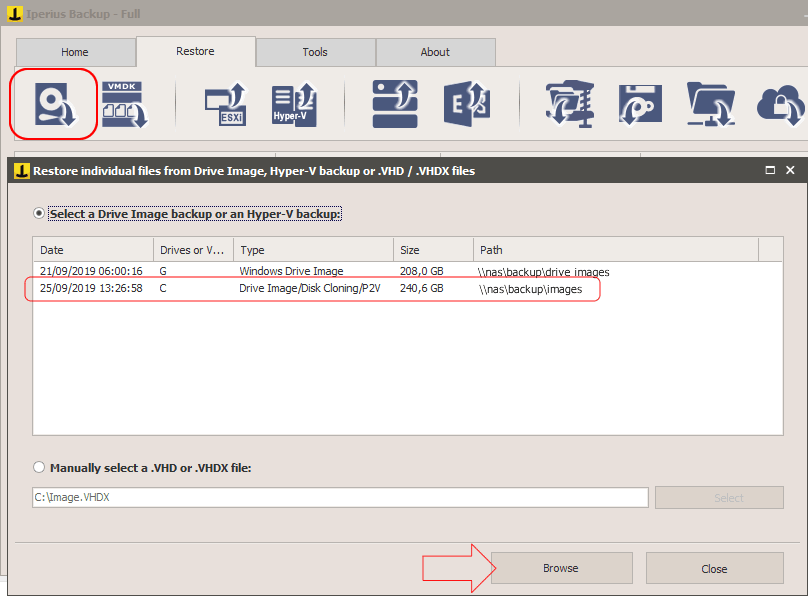Open the cloud restore icon
The width and height of the screenshot is (808, 596).
[x=781, y=105]
